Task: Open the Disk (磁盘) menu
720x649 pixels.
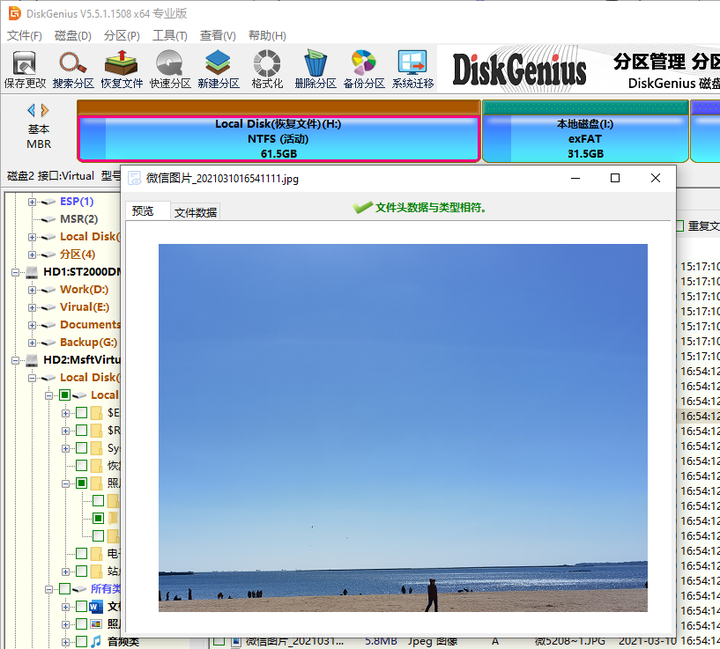Action: [x=73, y=36]
